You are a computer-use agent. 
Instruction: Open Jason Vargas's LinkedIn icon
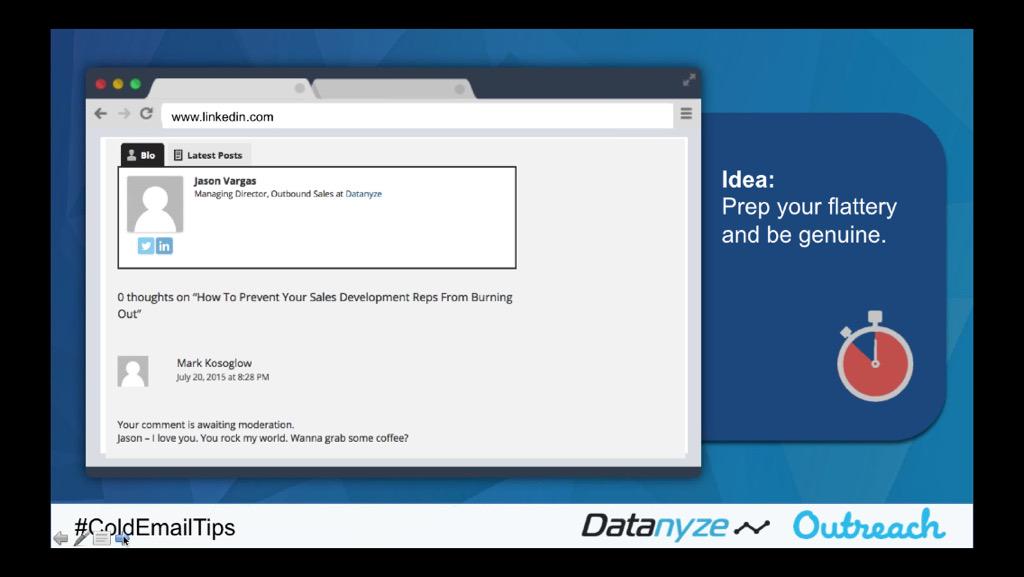(164, 246)
